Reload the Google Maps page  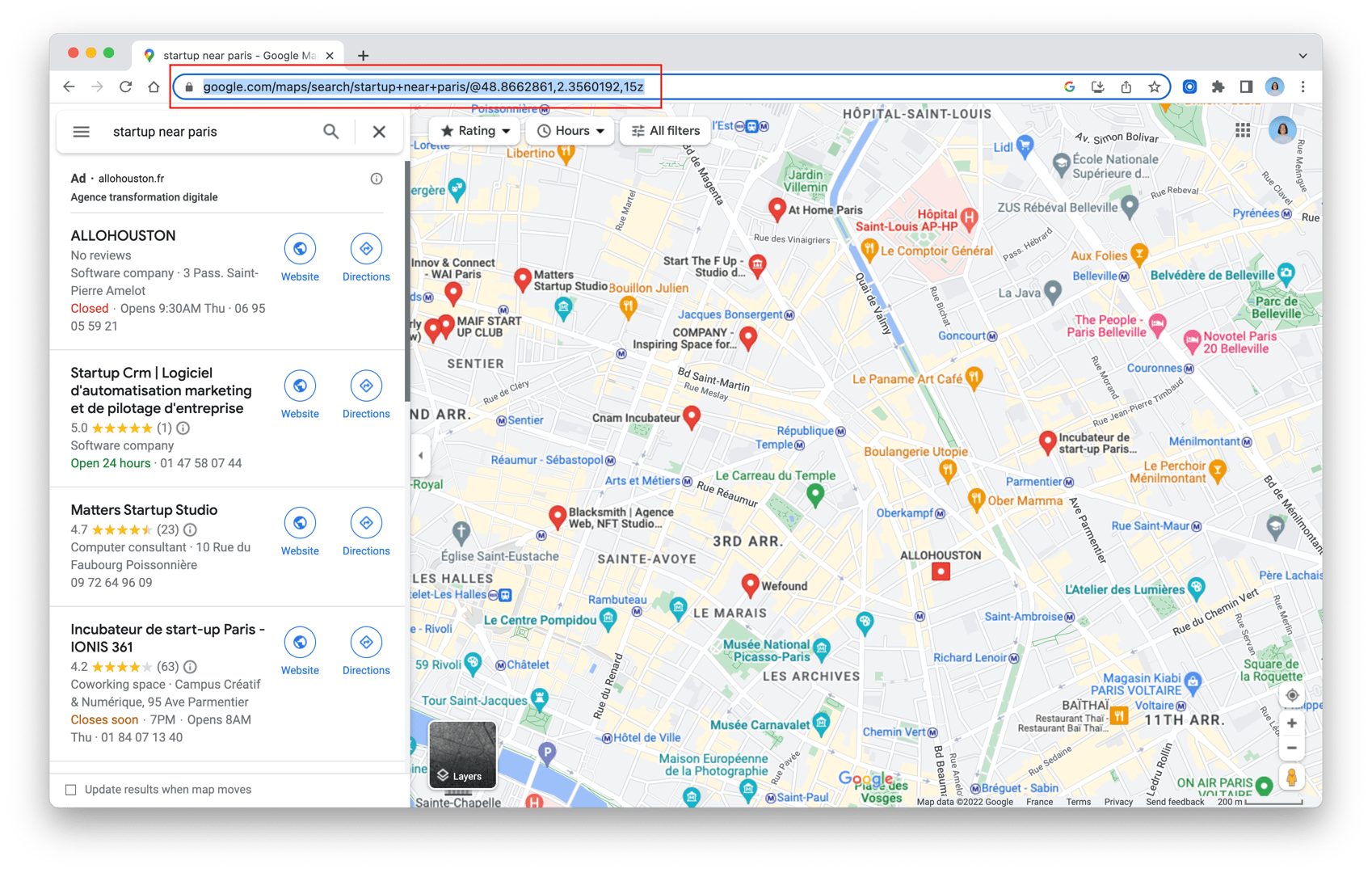coord(125,86)
